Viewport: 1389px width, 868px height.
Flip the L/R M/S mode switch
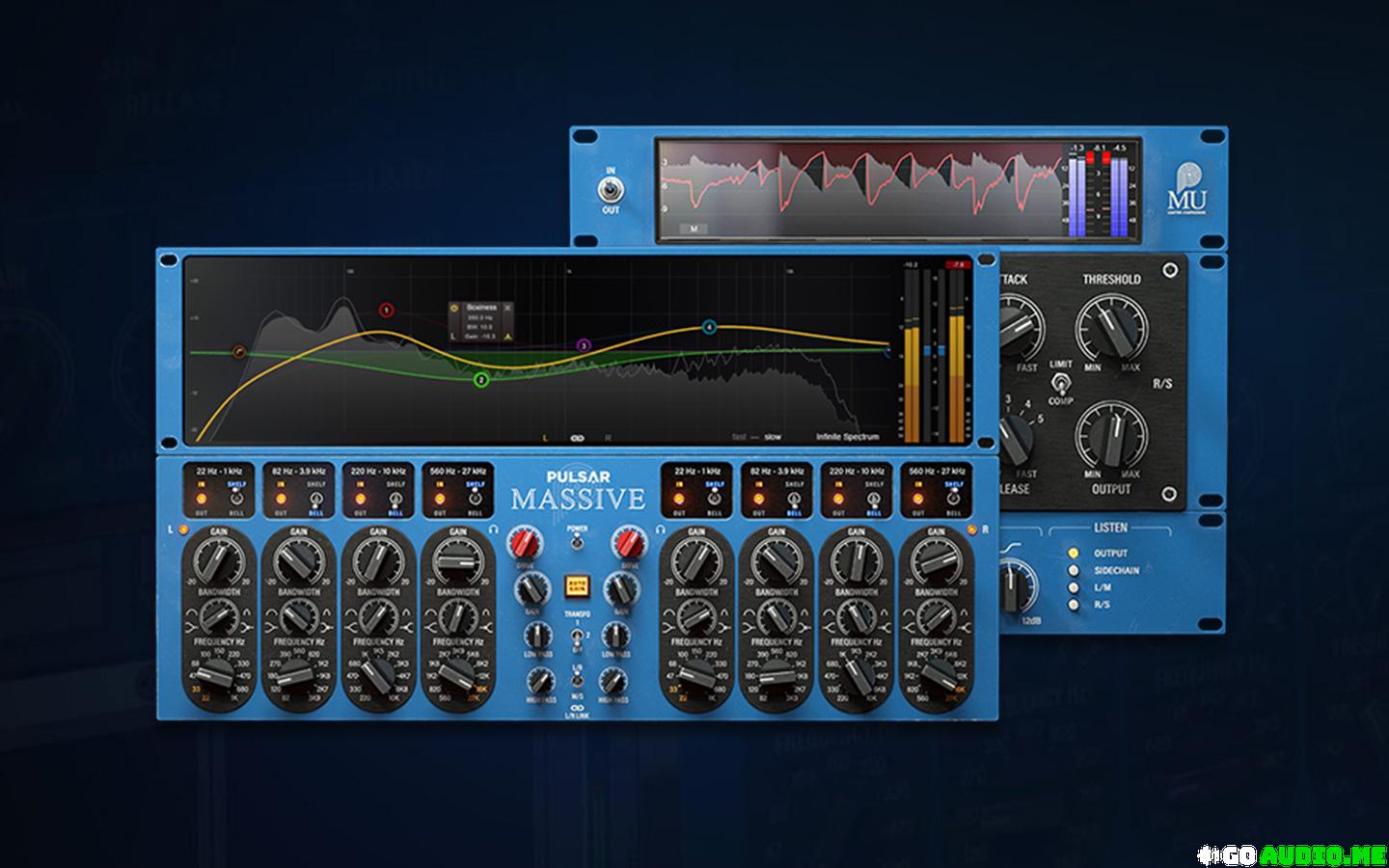click(x=577, y=682)
